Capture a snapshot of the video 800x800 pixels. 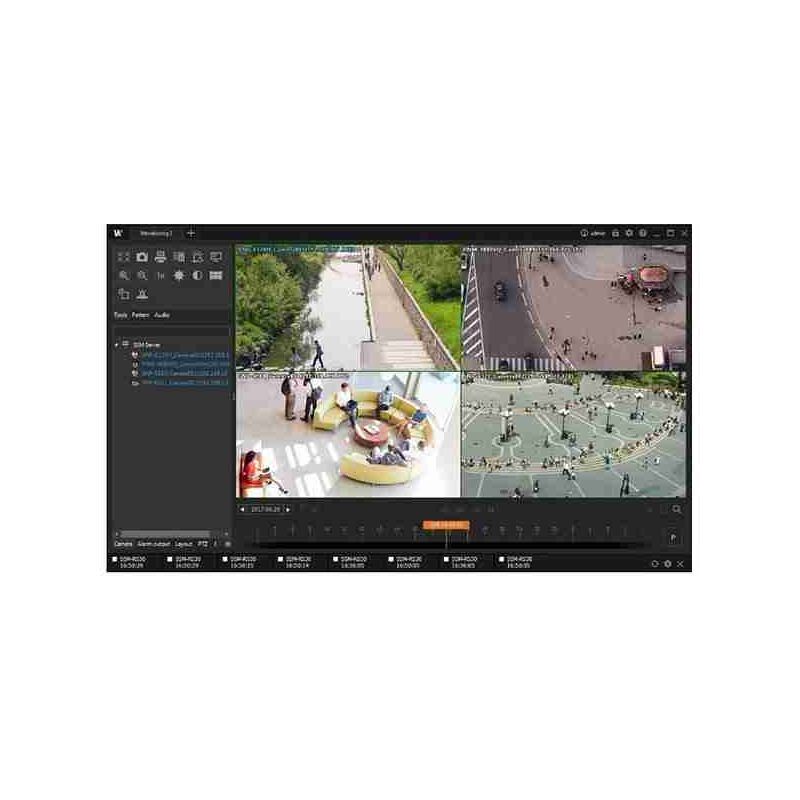pyautogui.click(x=141, y=257)
